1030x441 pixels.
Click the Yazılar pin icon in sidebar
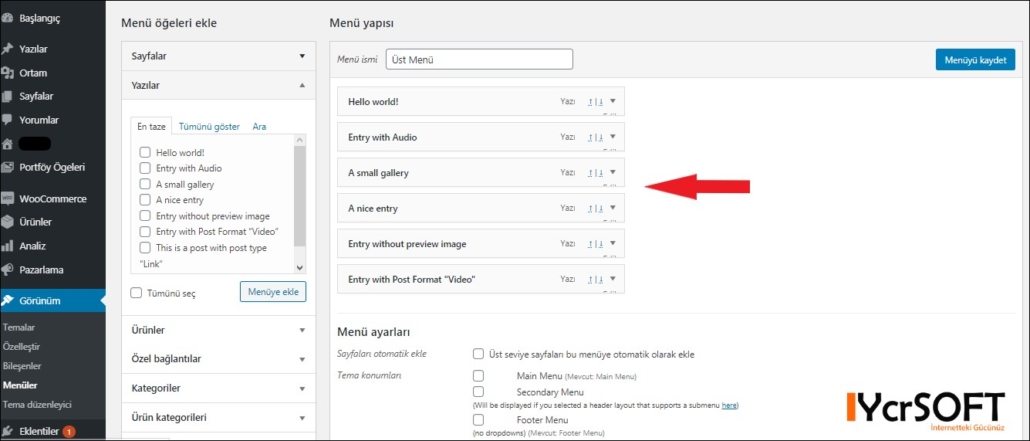point(7,49)
